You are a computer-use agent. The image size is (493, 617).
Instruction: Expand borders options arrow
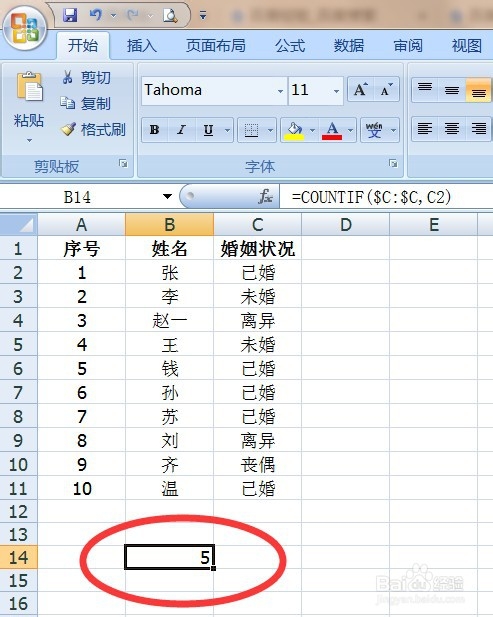270,130
